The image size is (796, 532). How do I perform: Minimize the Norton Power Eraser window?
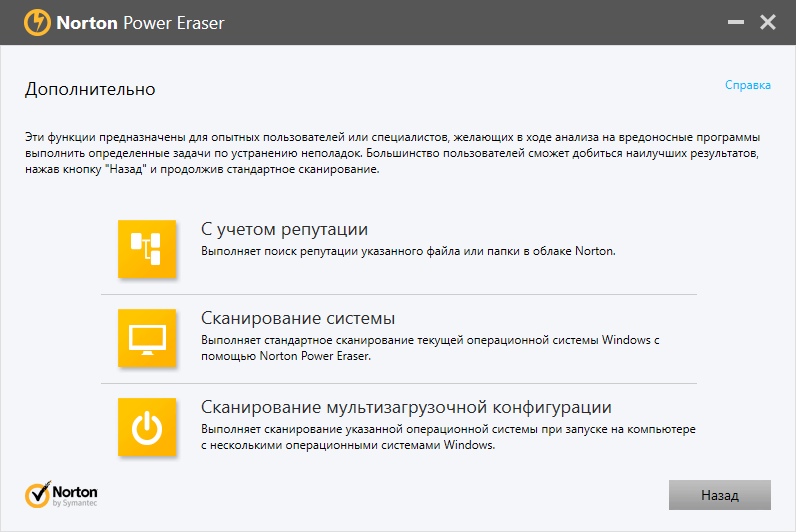click(x=736, y=22)
